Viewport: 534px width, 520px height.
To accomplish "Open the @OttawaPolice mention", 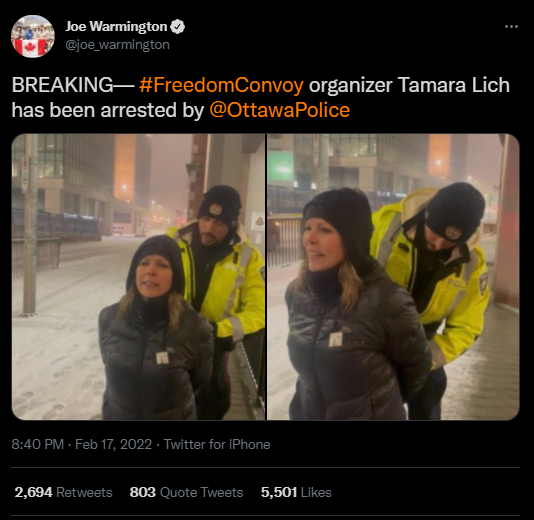I will coord(280,110).
